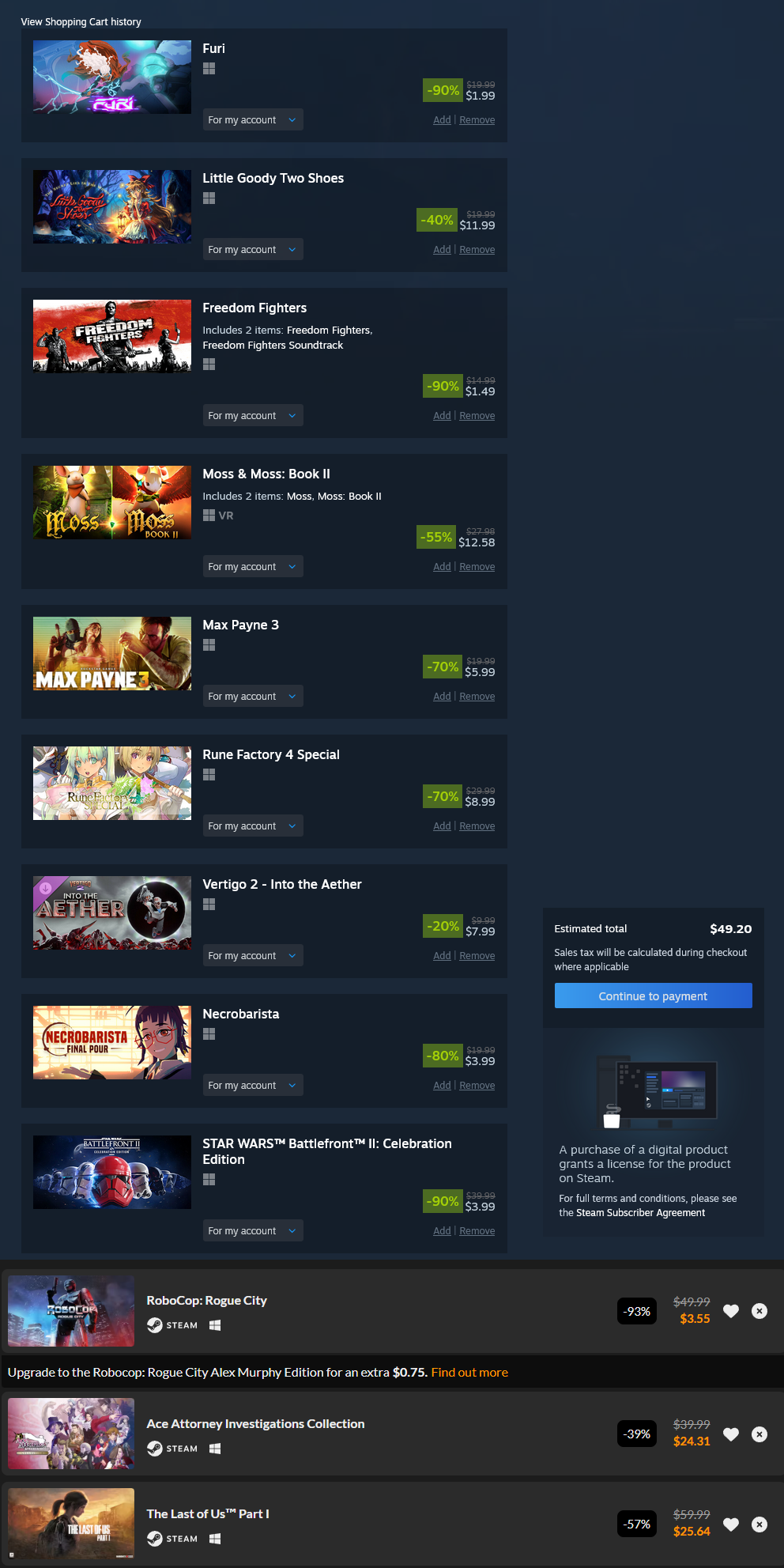
Task: Open 'For my account' dropdown for Necrobarista
Action: 253,1085
